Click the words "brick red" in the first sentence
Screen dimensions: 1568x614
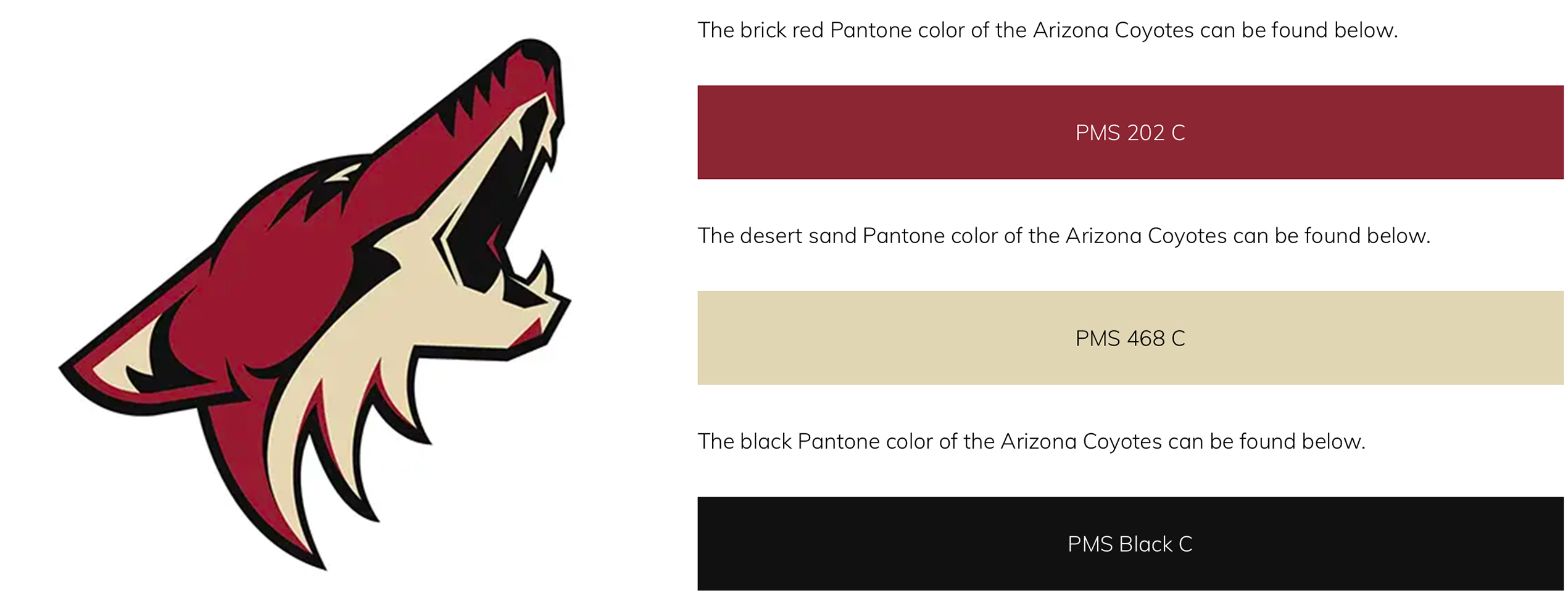pos(782,30)
